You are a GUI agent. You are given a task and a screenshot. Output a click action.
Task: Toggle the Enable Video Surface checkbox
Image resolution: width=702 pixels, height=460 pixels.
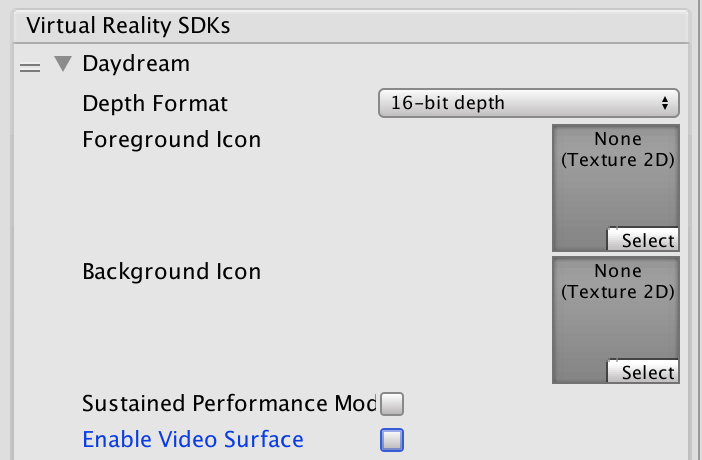pyautogui.click(x=392, y=439)
